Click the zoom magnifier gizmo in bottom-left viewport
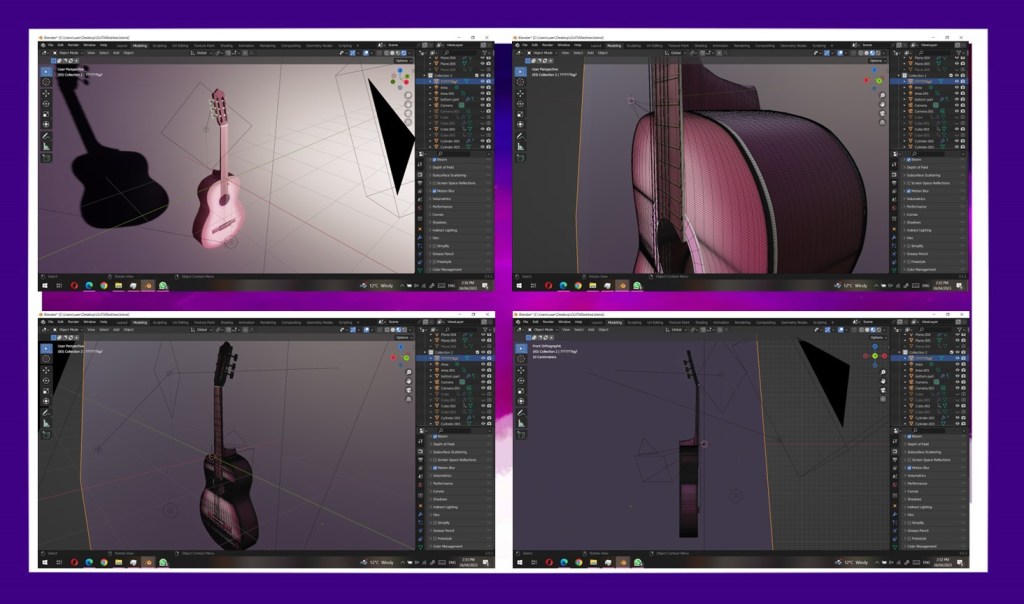Image resolution: width=1024 pixels, height=604 pixels. (x=409, y=373)
